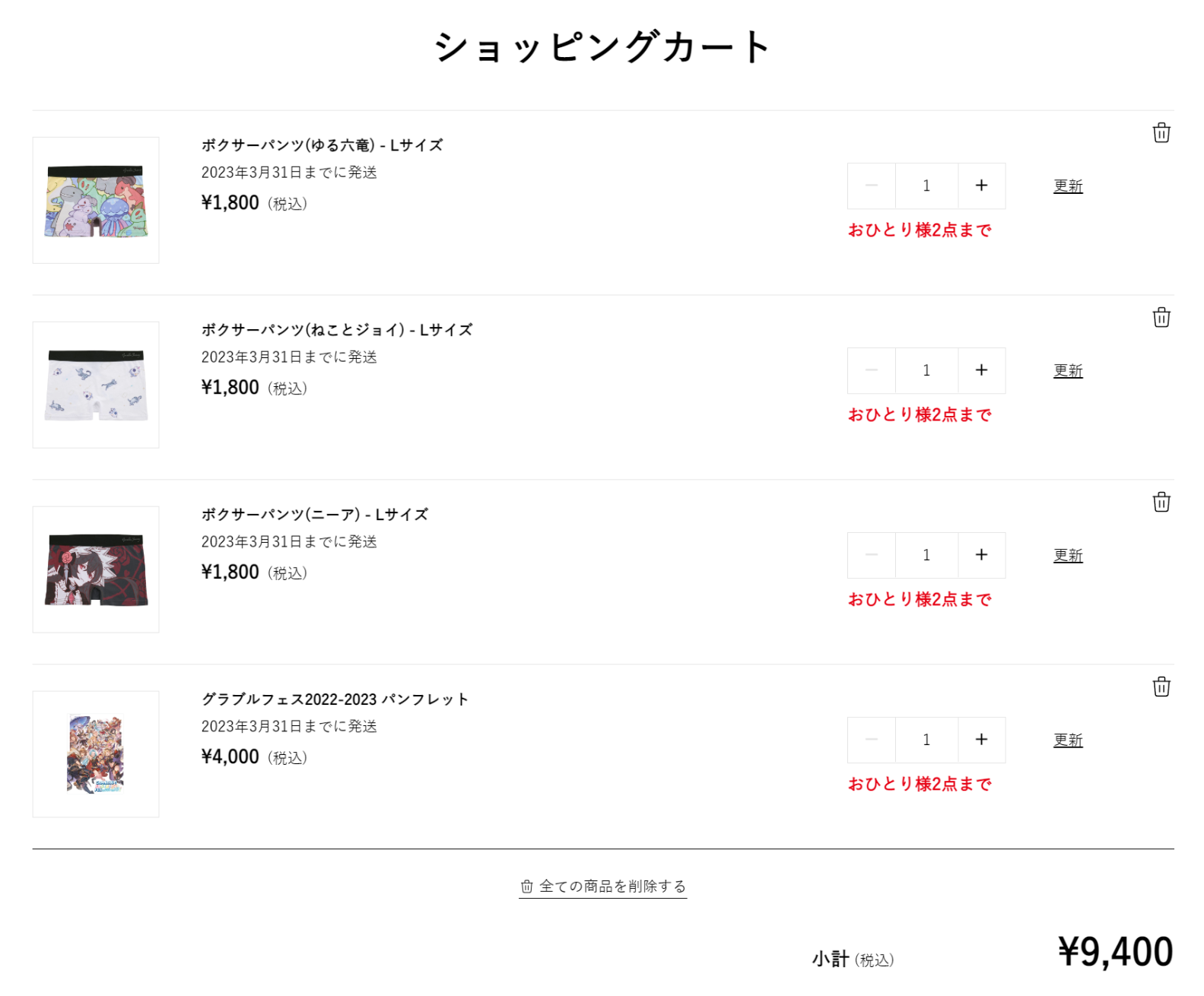Open ゆる六竜 boxer pants product thumbnail
This screenshot has width=1204, height=996.
[96, 201]
